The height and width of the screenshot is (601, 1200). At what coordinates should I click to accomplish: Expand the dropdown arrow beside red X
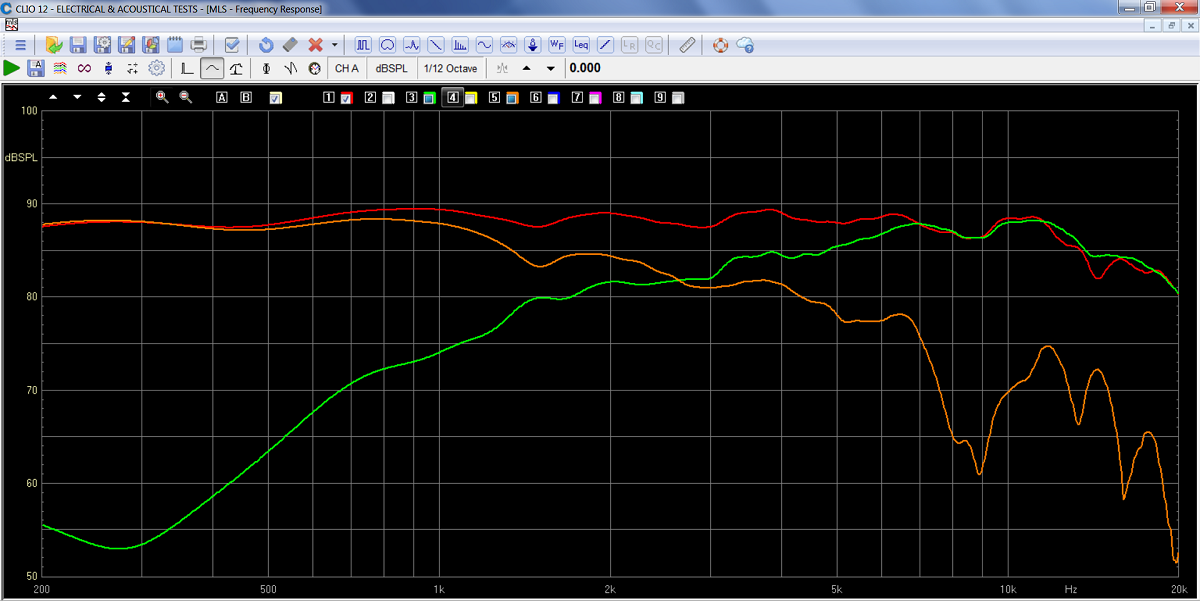[334, 45]
